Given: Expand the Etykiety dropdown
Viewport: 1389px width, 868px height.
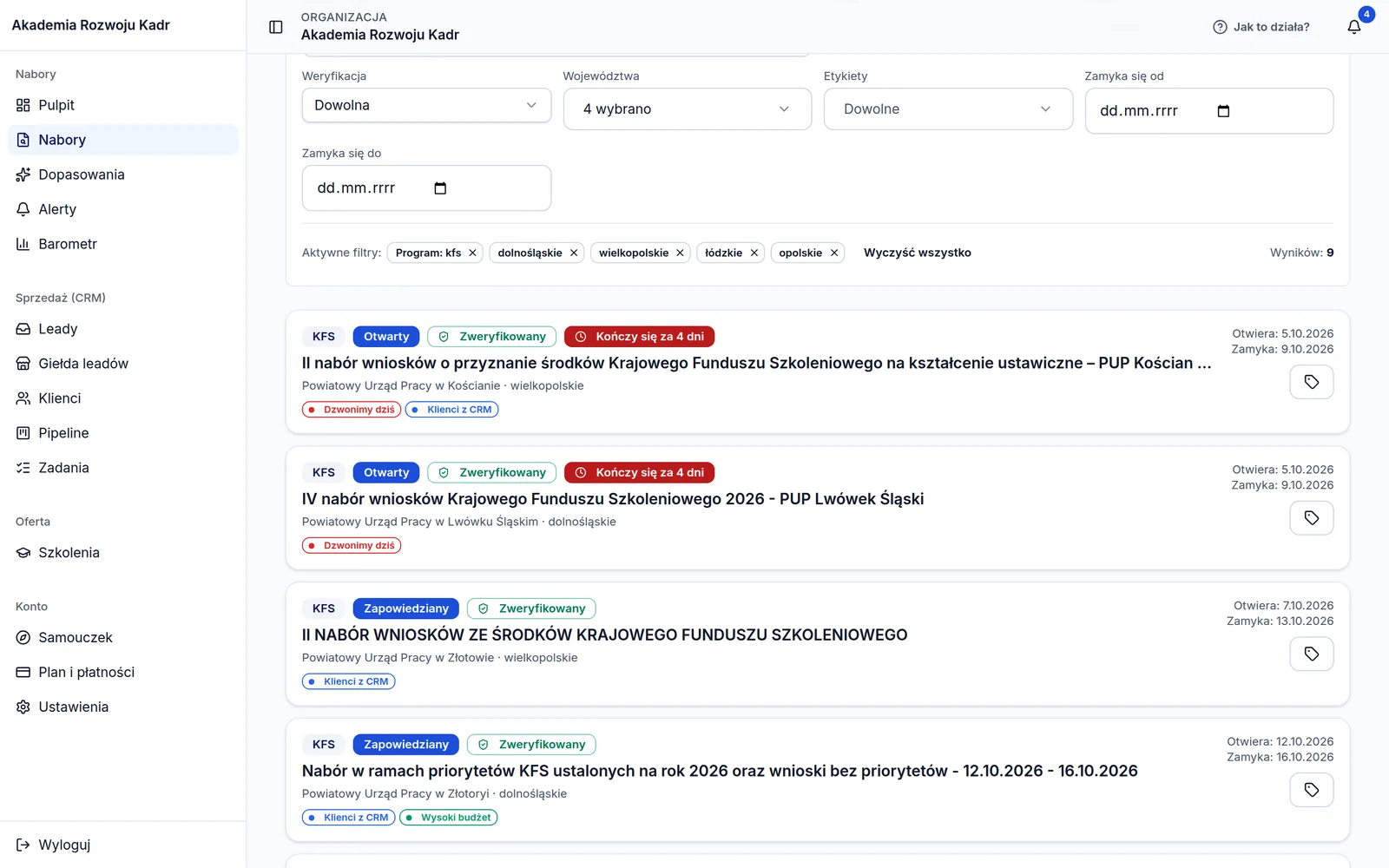Looking at the screenshot, I should [x=948, y=109].
